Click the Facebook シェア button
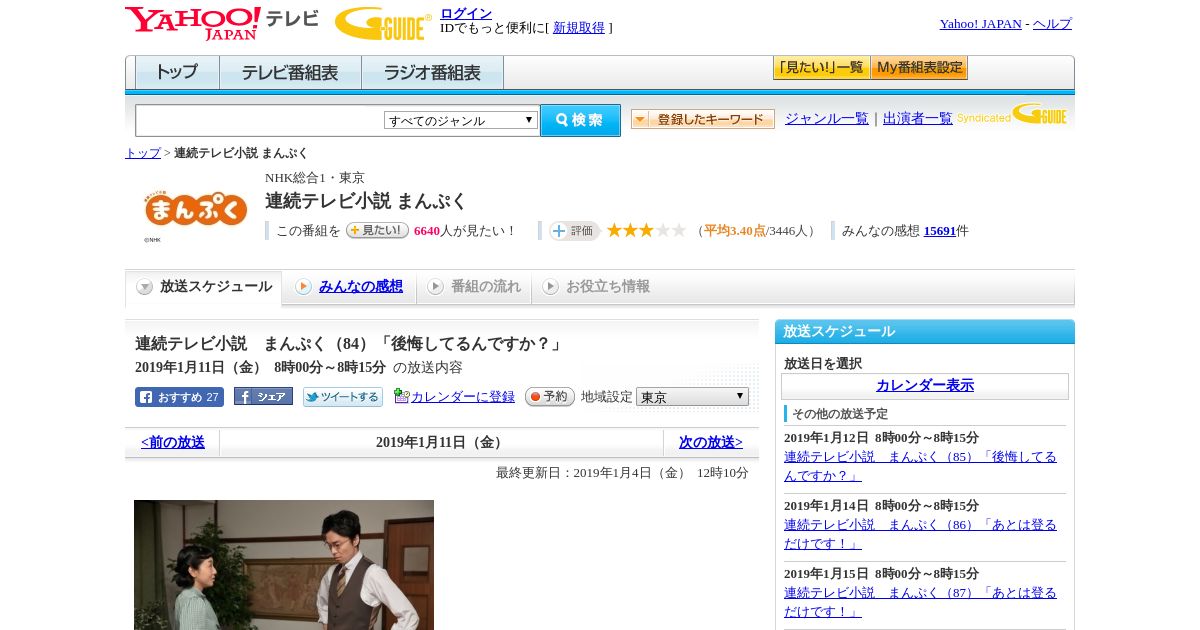The image size is (1200, 630). point(263,396)
